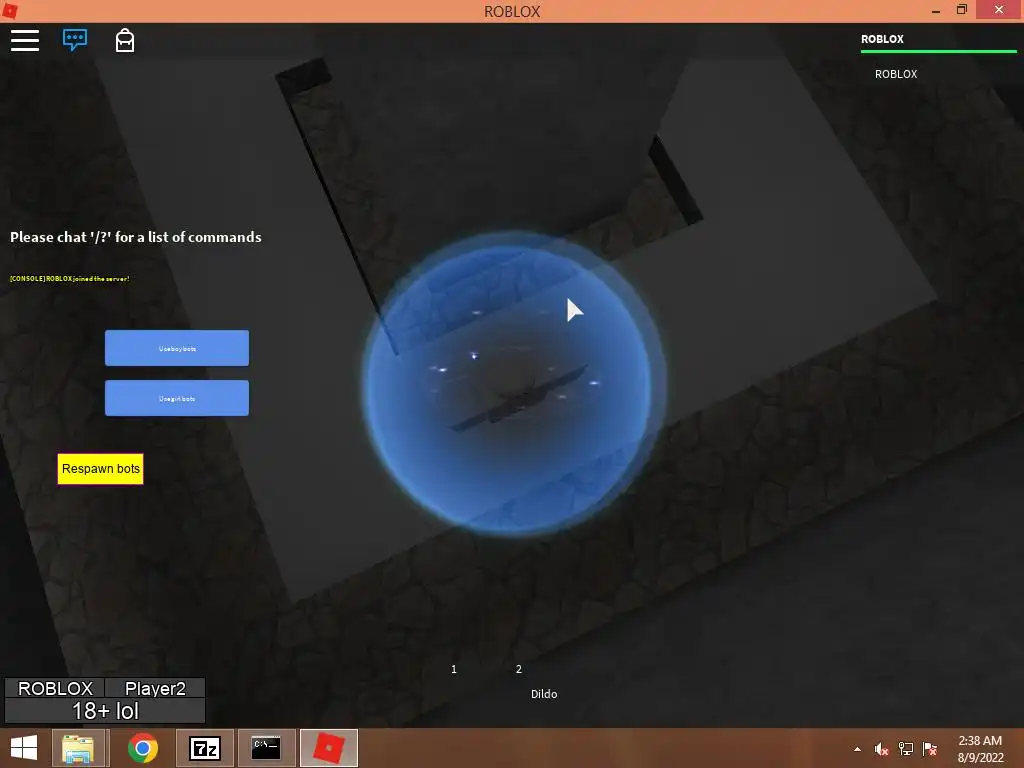Launch Google Chrome from the taskbar
1024x768 pixels.
pyautogui.click(x=142, y=748)
